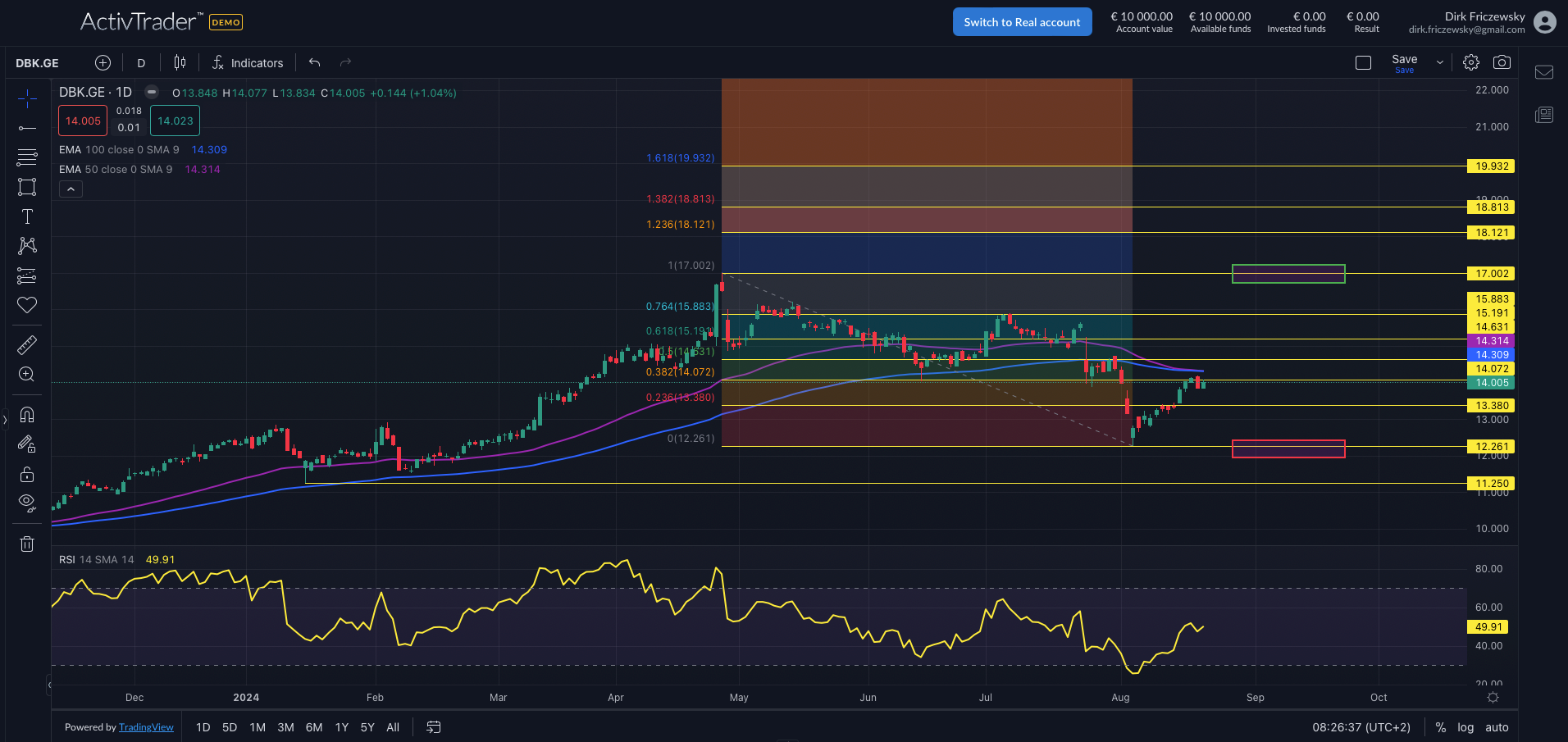
Task: Toggle the magnet snap mode
Action: 27,415
